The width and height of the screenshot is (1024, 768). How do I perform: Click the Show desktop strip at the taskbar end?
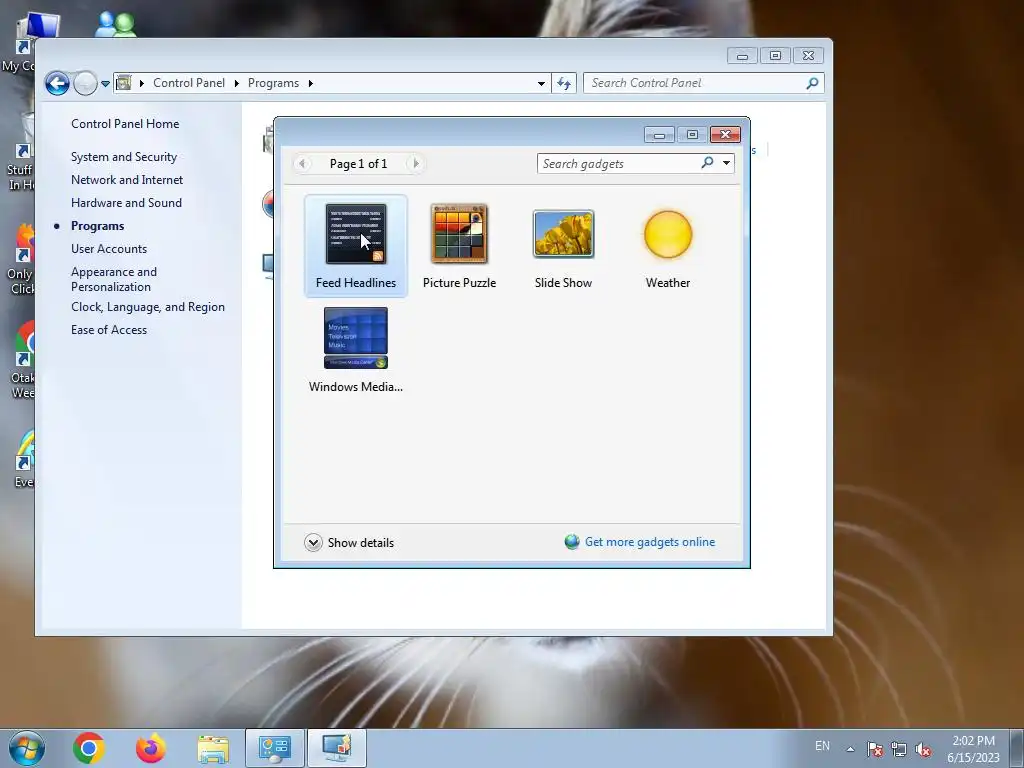[x=1017, y=748]
